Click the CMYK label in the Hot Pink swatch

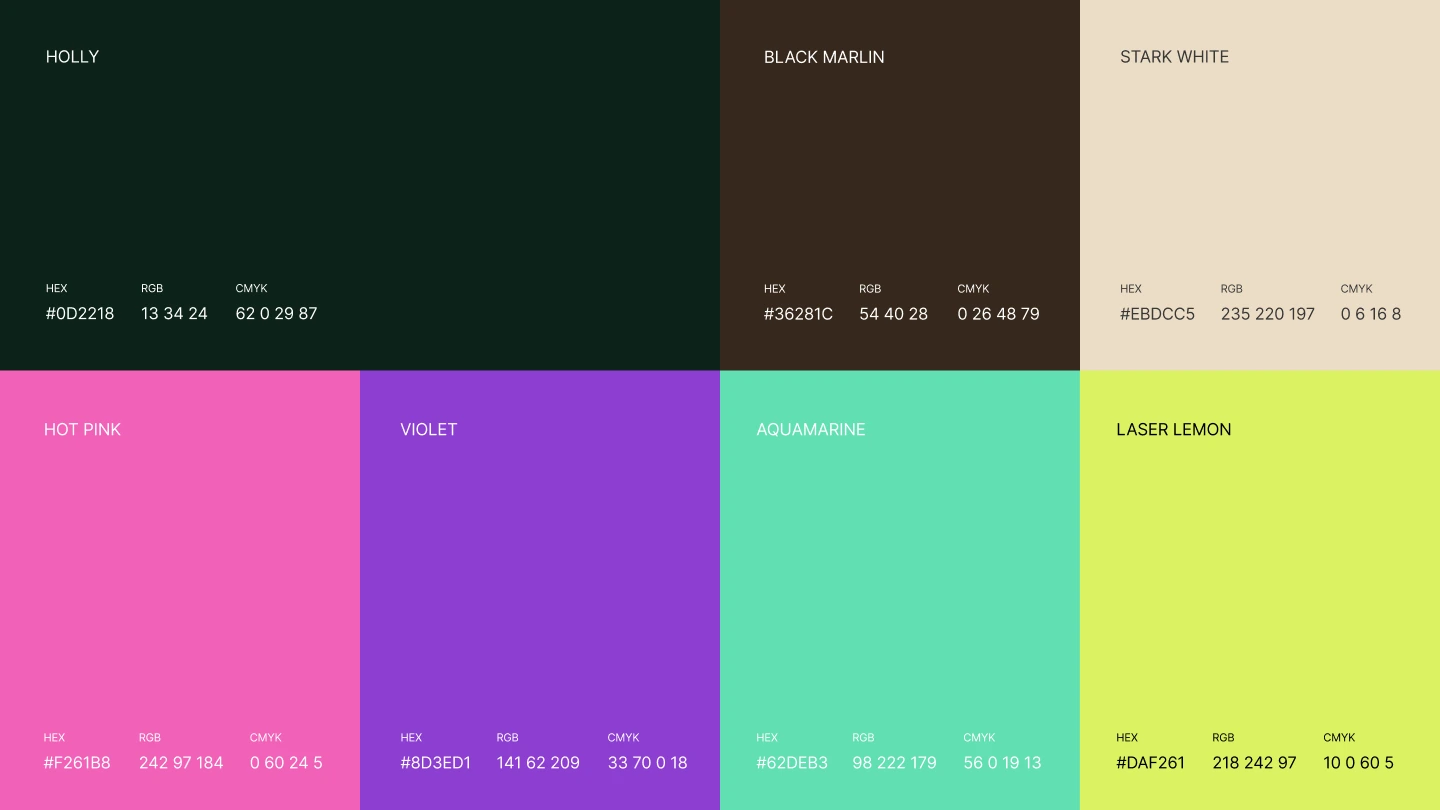(266, 738)
